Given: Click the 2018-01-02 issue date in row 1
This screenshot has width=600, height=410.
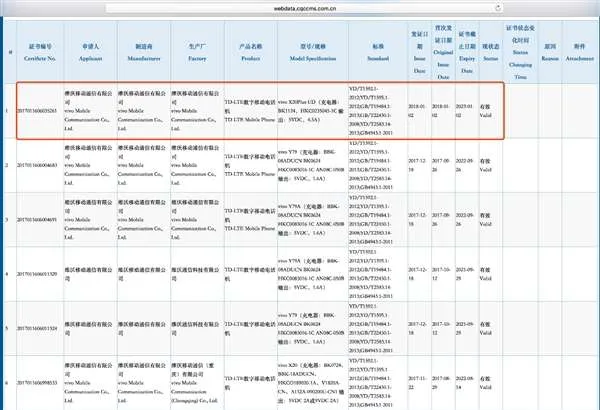Looking at the screenshot, I should coord(419,111).
